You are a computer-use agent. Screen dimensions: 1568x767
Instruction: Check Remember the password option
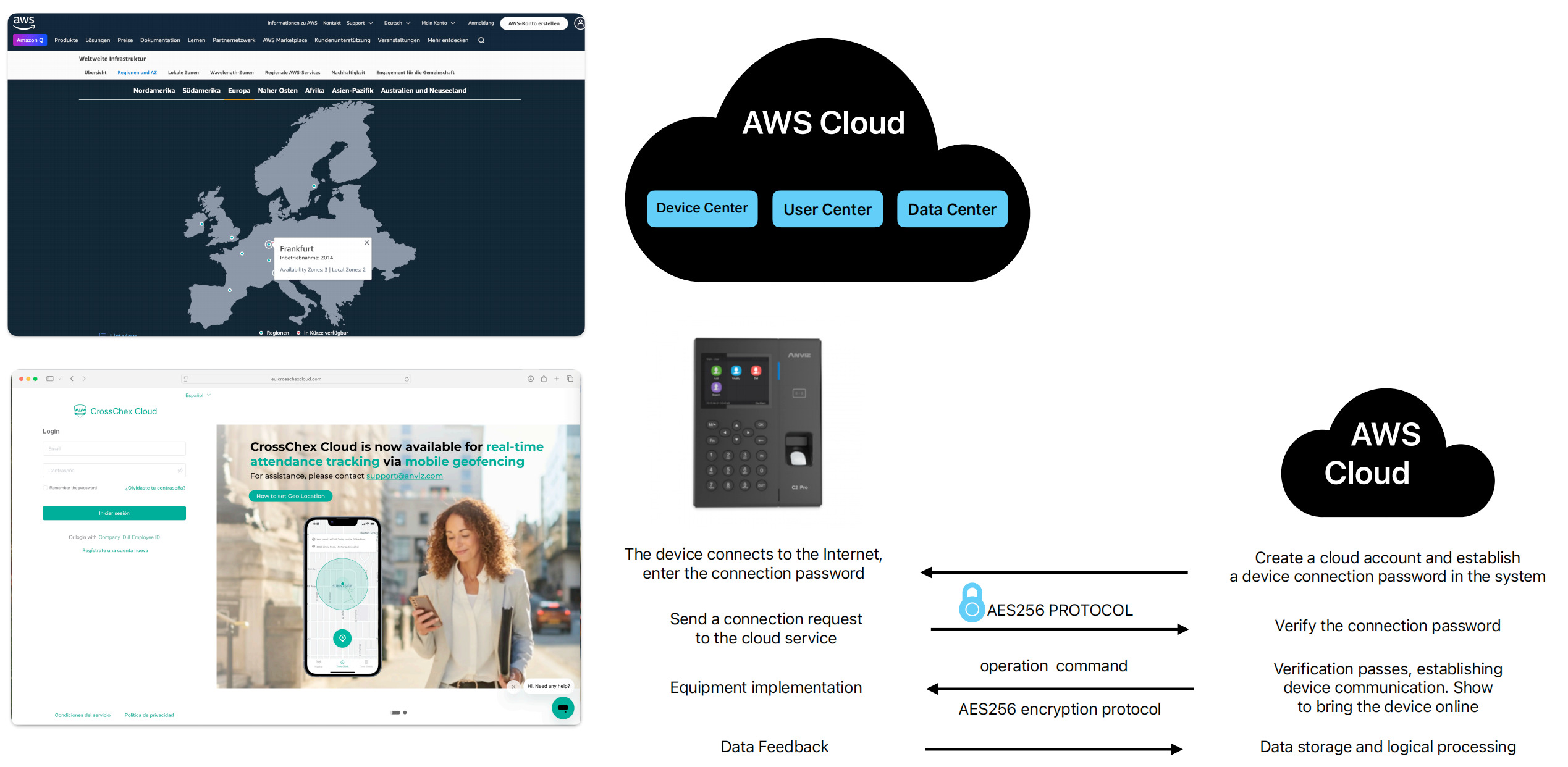click(45, 488)
